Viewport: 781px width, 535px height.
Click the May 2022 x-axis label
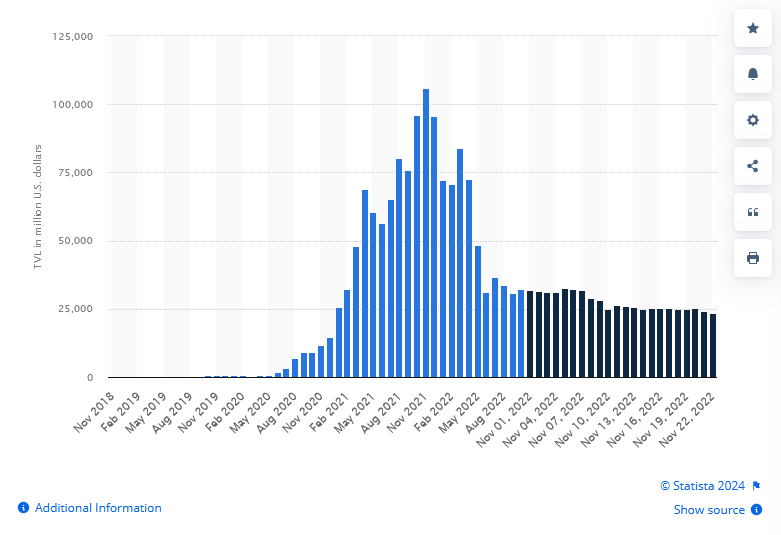tap(458, 413)
